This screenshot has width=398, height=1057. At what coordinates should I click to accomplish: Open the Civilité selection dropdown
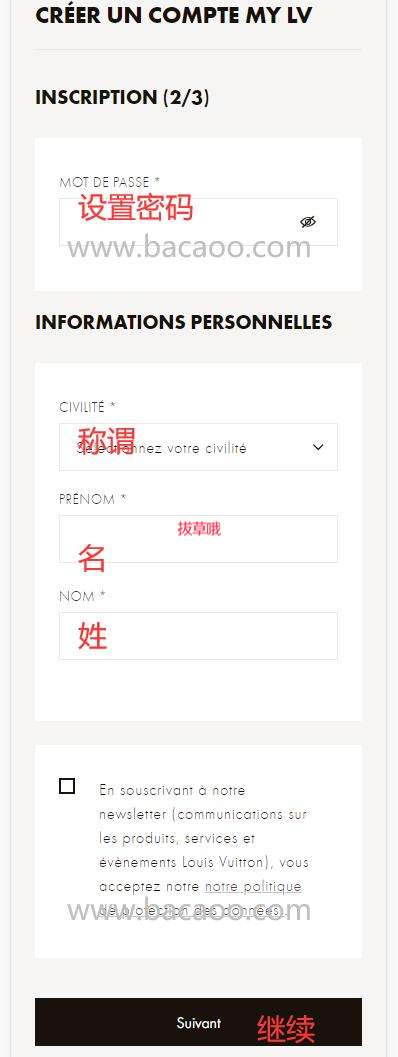(x=198, y=447)
